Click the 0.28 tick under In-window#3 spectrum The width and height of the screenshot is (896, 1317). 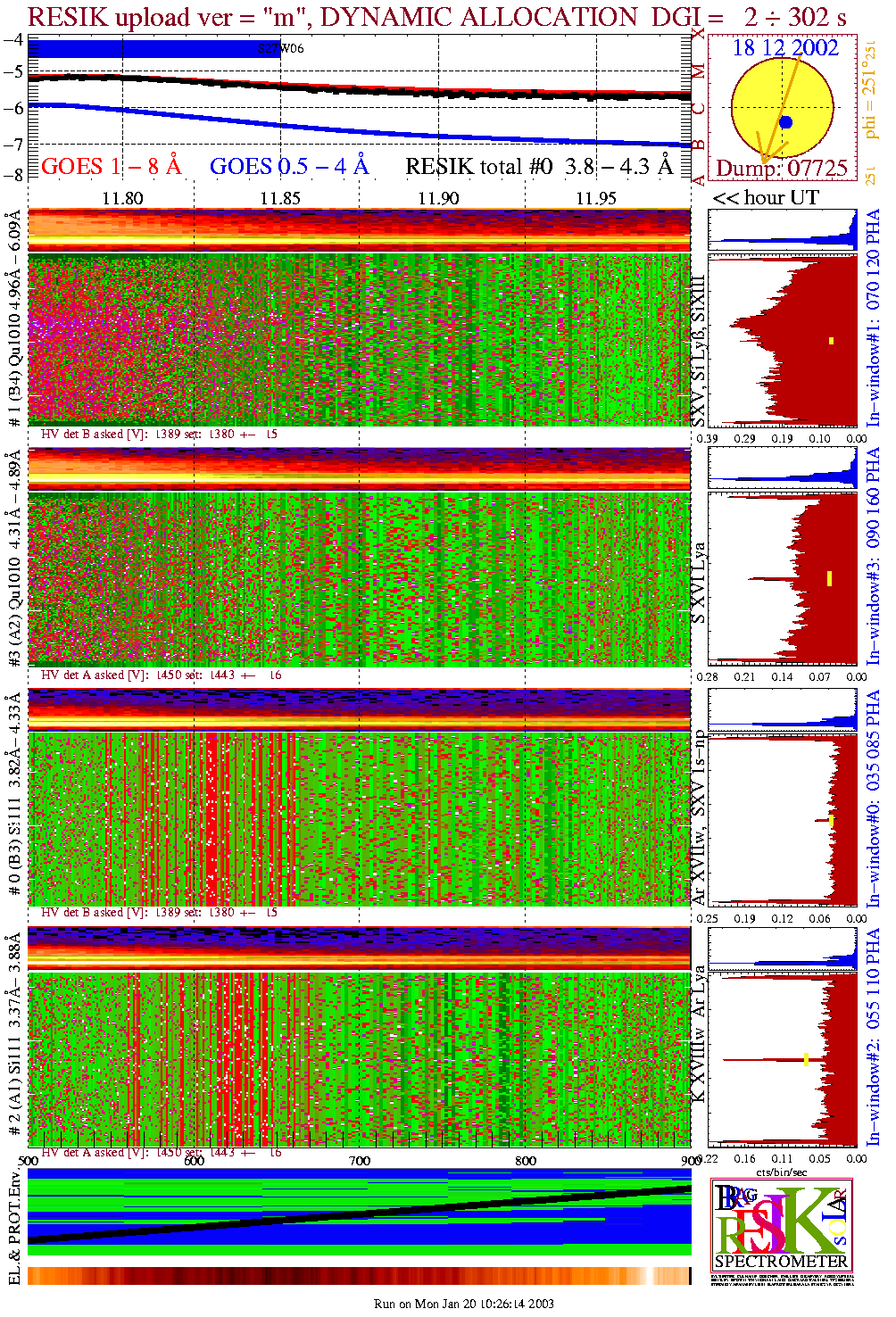[x=707, y=677]
